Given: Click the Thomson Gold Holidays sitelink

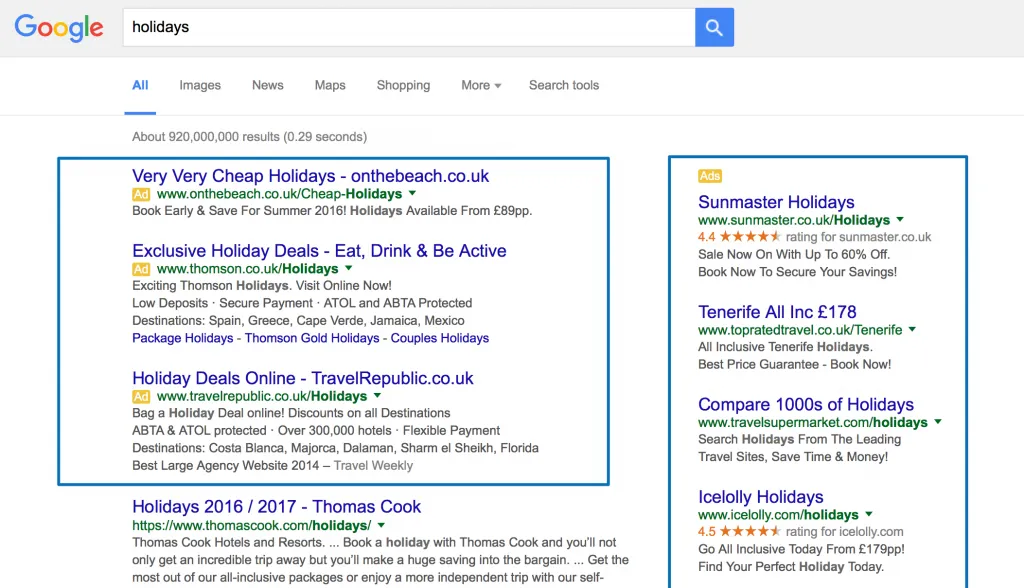Looking at the screenshot, I should pos(312,338).
